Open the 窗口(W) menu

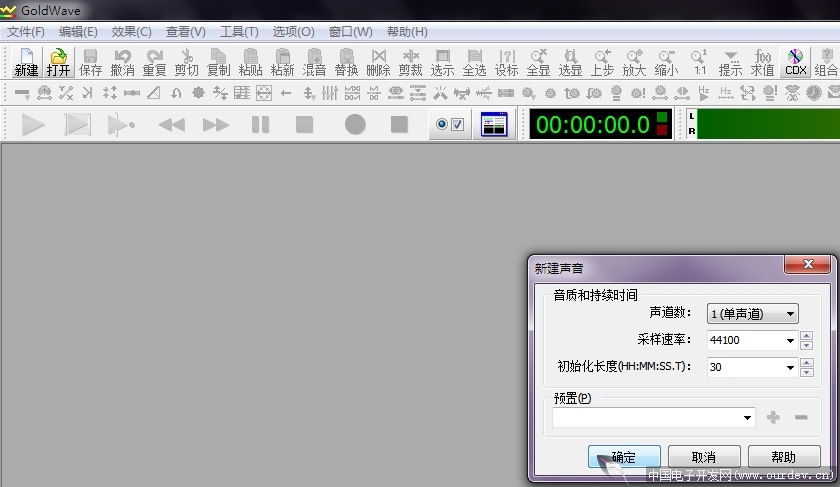(x=350, y=32)
